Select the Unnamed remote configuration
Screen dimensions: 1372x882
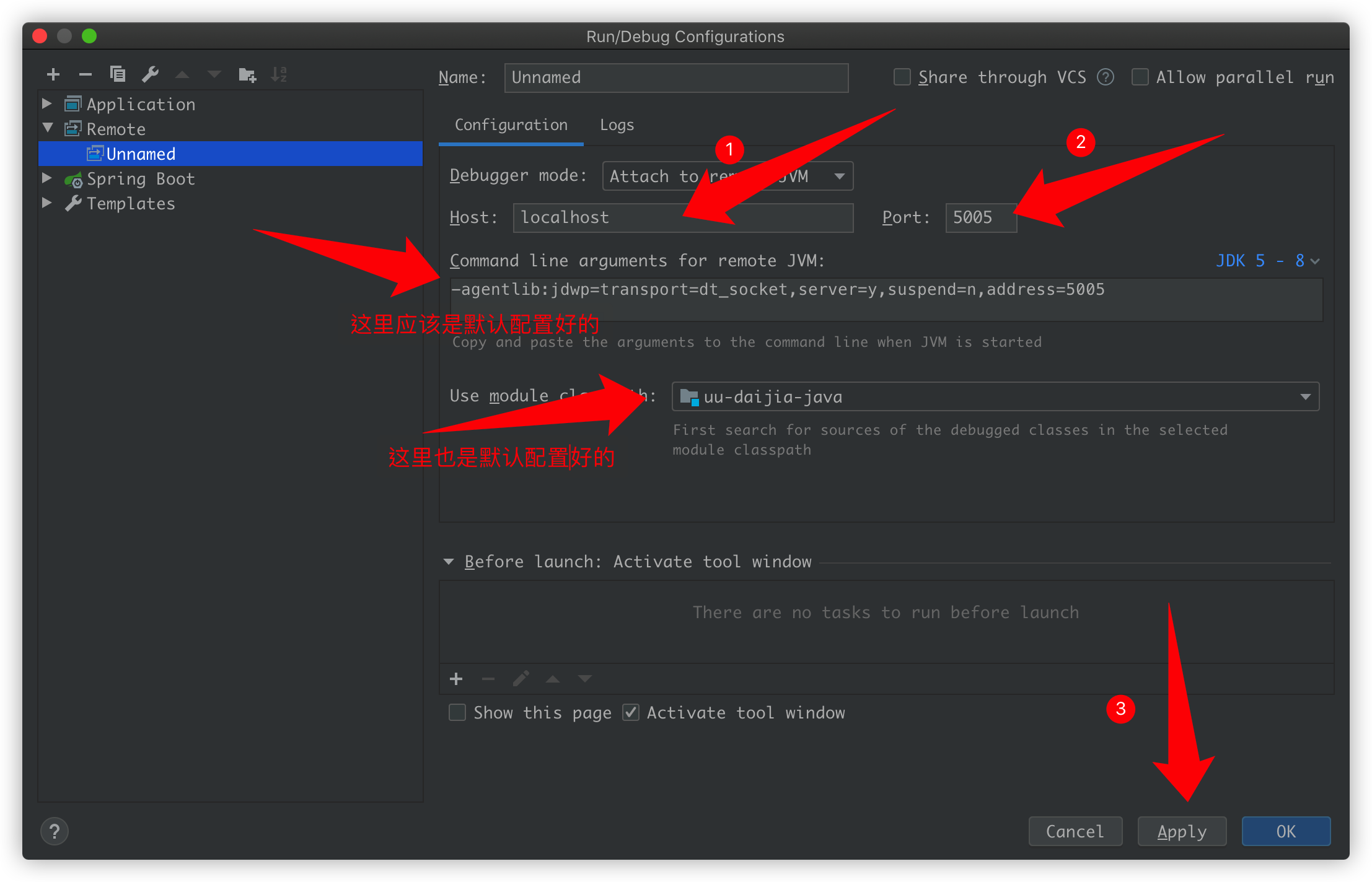click(x=231, y=154)
